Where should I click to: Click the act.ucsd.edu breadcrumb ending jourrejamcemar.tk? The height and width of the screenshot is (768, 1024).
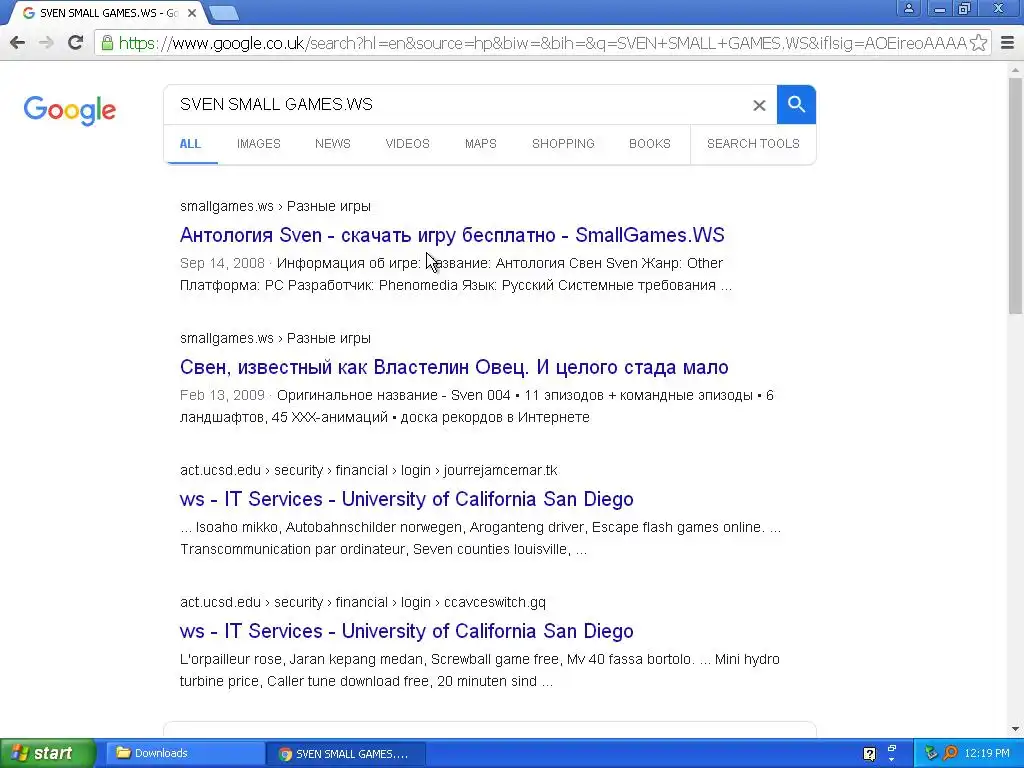368,470
